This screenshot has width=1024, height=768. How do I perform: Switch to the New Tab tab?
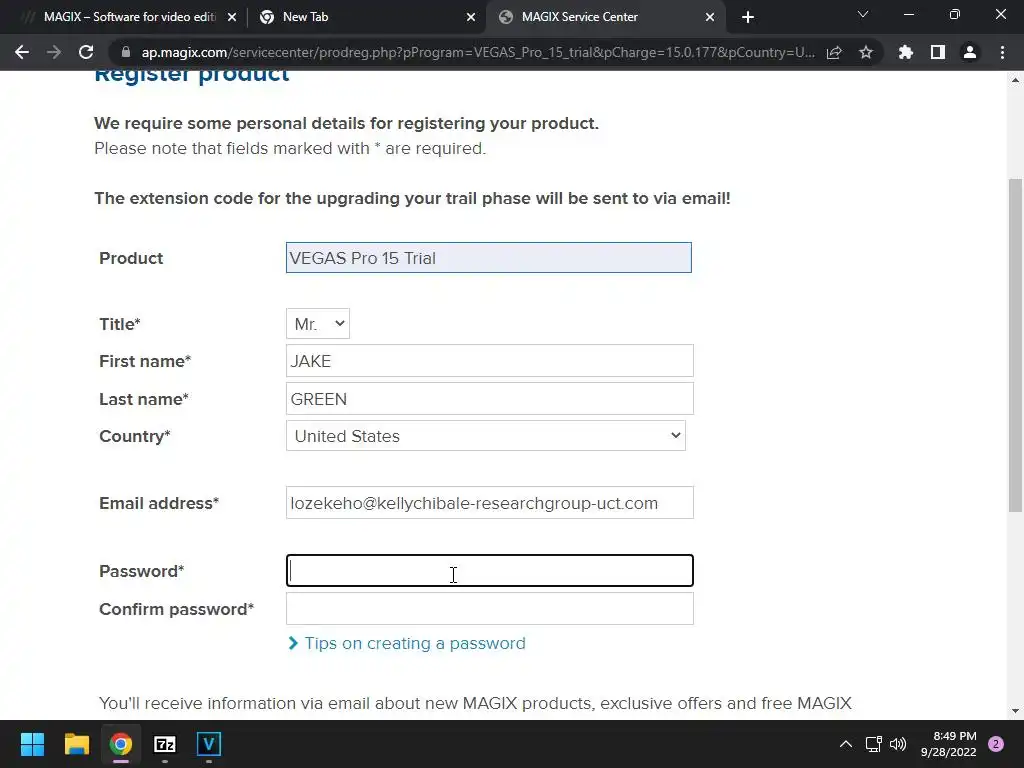(368, 17)
